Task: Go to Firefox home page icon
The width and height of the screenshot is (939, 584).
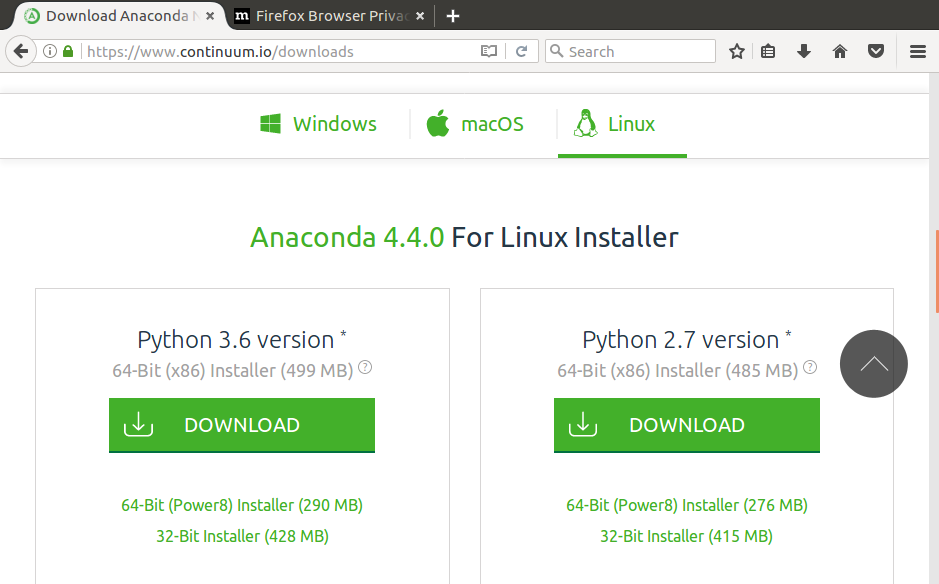Action: 840,52
